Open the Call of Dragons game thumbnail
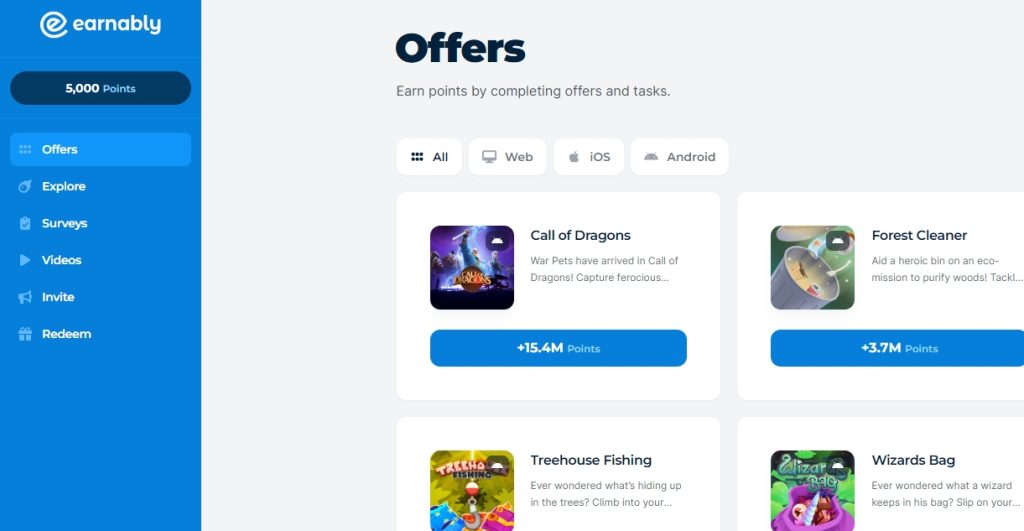Screen dimensions: 1024x531 click(x=472, y=268)
